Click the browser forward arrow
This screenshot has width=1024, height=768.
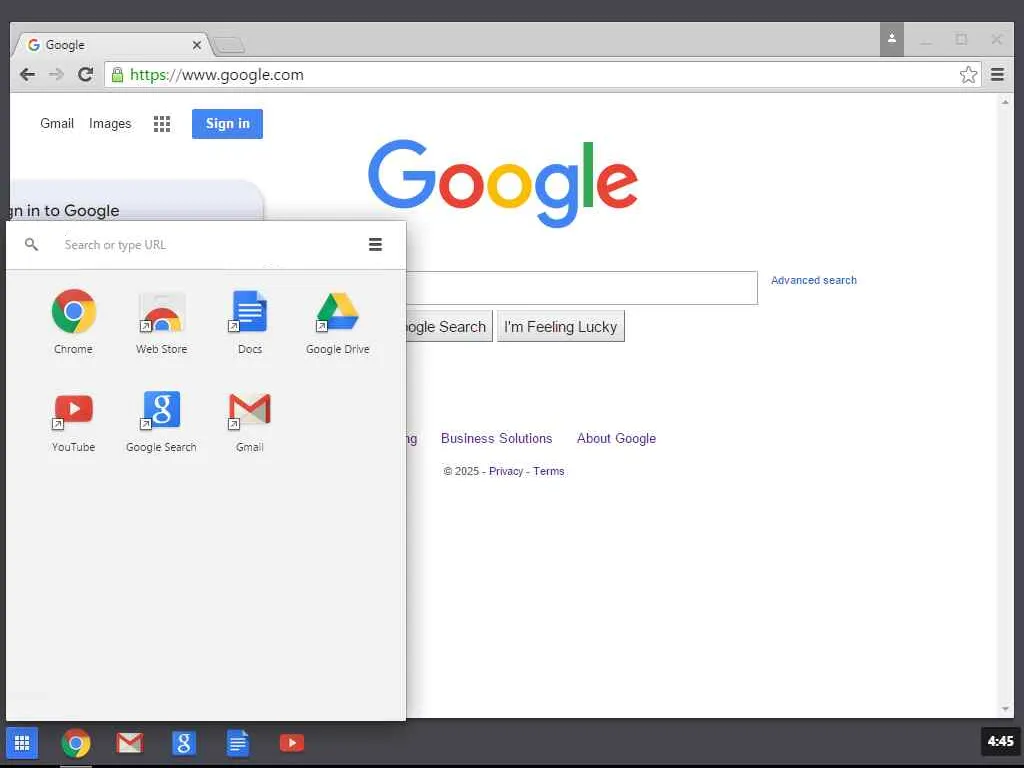point(56,74)
